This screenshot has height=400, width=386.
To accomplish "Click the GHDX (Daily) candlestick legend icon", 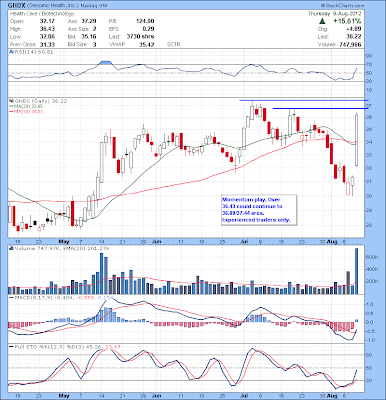I will 11,100.
